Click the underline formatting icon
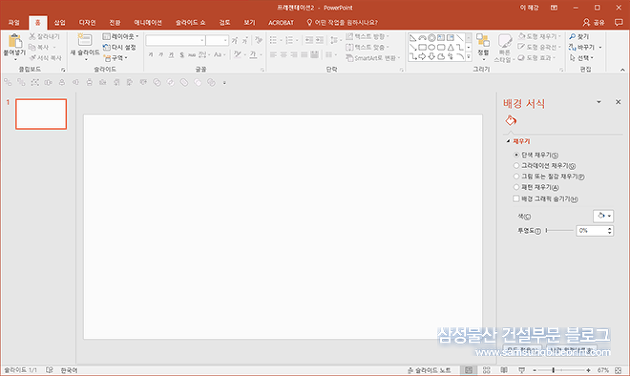This screenshot has width=630, height=376. tap(172, 55)
